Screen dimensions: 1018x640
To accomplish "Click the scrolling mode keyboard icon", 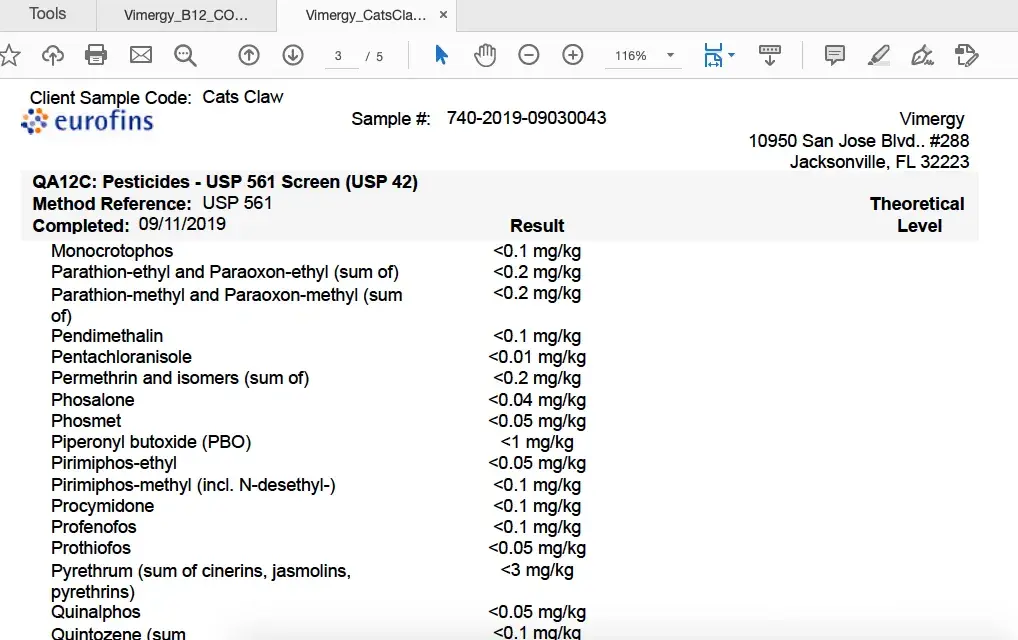I will [770, 55].
